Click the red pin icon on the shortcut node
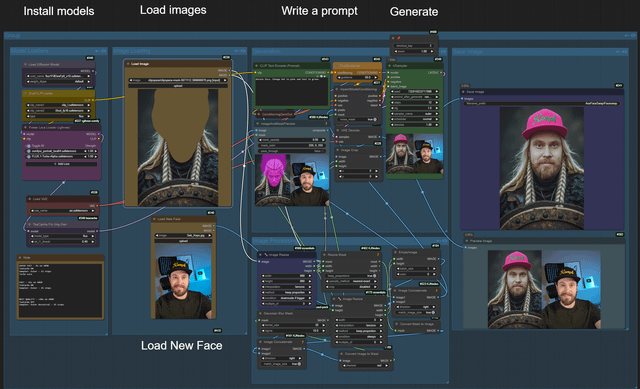The height and width of the screenshot is (389, 640). tap(399, 38)
